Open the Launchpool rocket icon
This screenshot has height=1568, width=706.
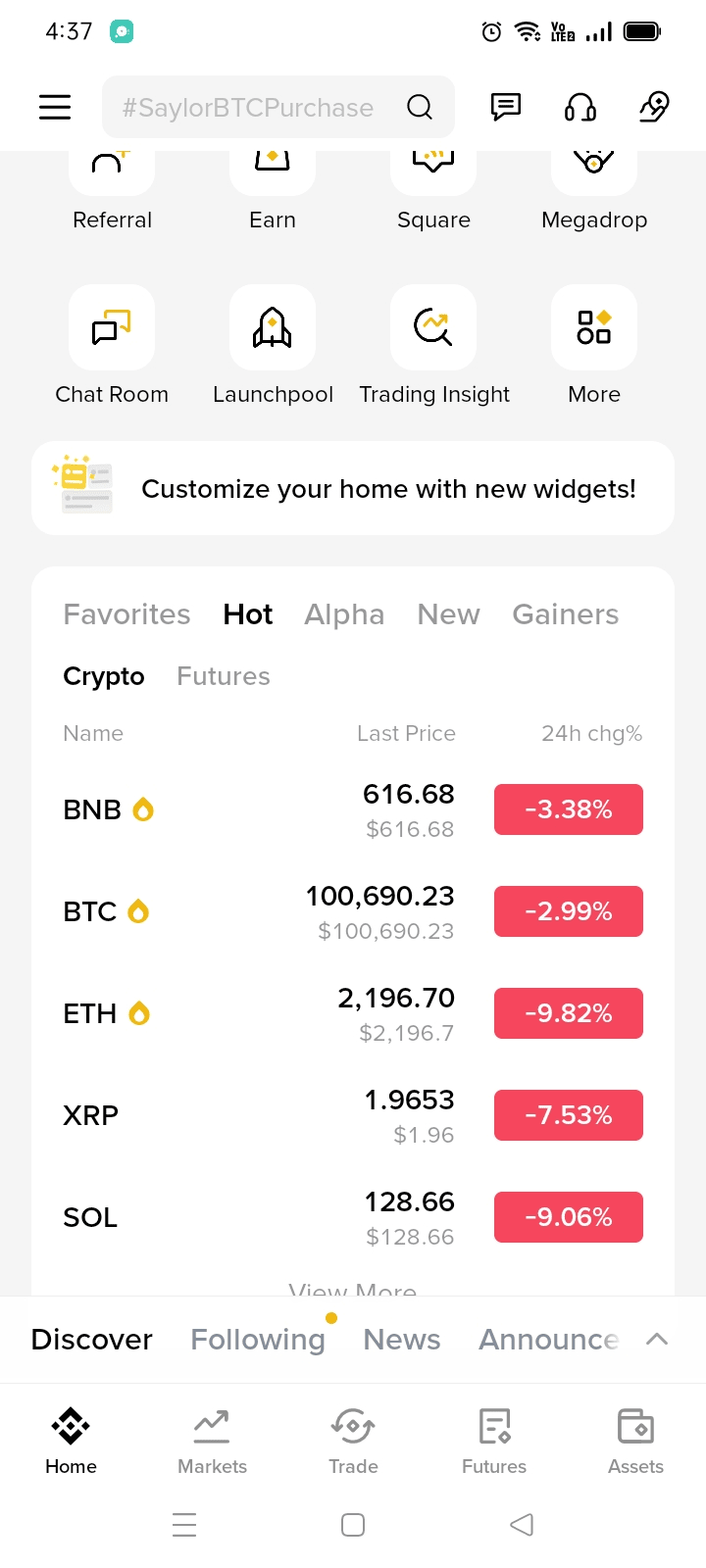(273, 328)
